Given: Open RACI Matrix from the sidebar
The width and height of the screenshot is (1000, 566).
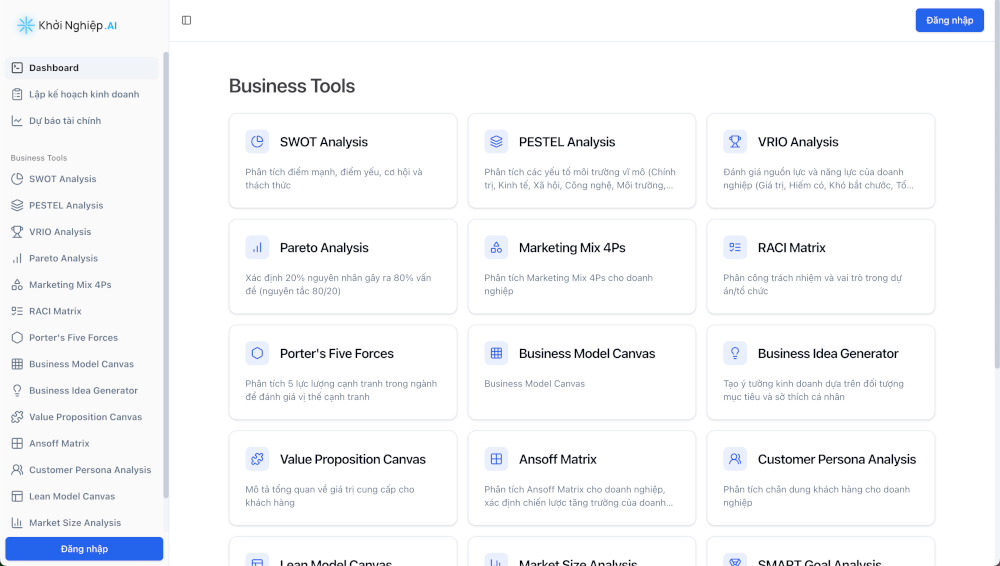Looking at the screenshot, I should click(55, 311).
